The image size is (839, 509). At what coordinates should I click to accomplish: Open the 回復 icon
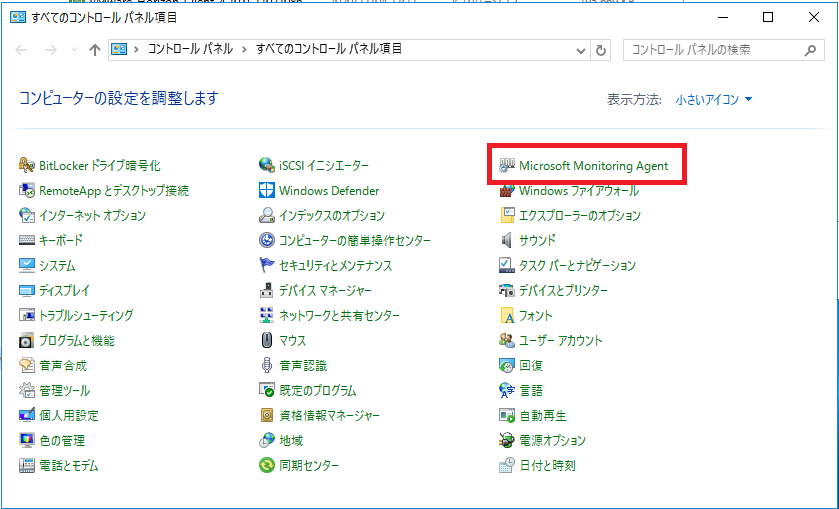[x=506, y=366]
